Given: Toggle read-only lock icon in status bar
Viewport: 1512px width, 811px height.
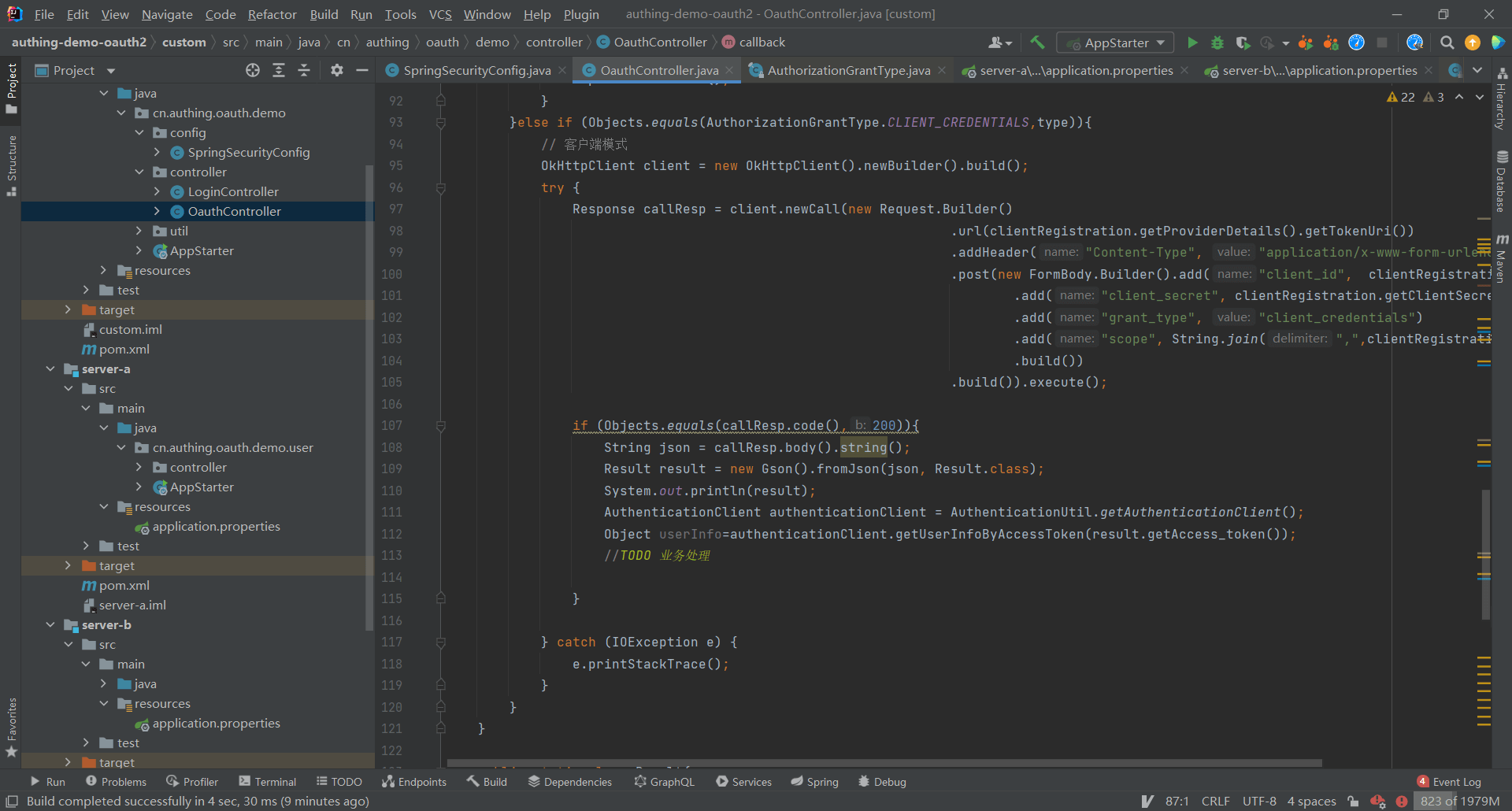Looking at the screenshot, I should [x=1353, y=802].
